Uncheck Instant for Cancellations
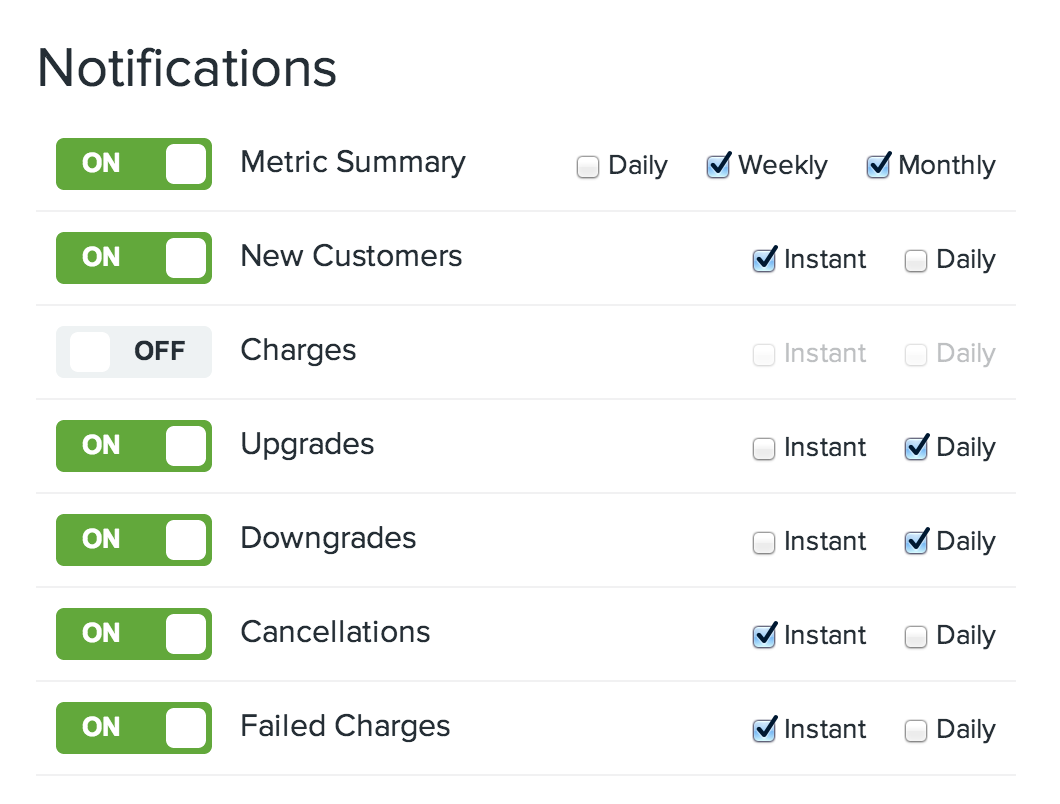This screenshot has height=804, width=1060. coord(764,637)
